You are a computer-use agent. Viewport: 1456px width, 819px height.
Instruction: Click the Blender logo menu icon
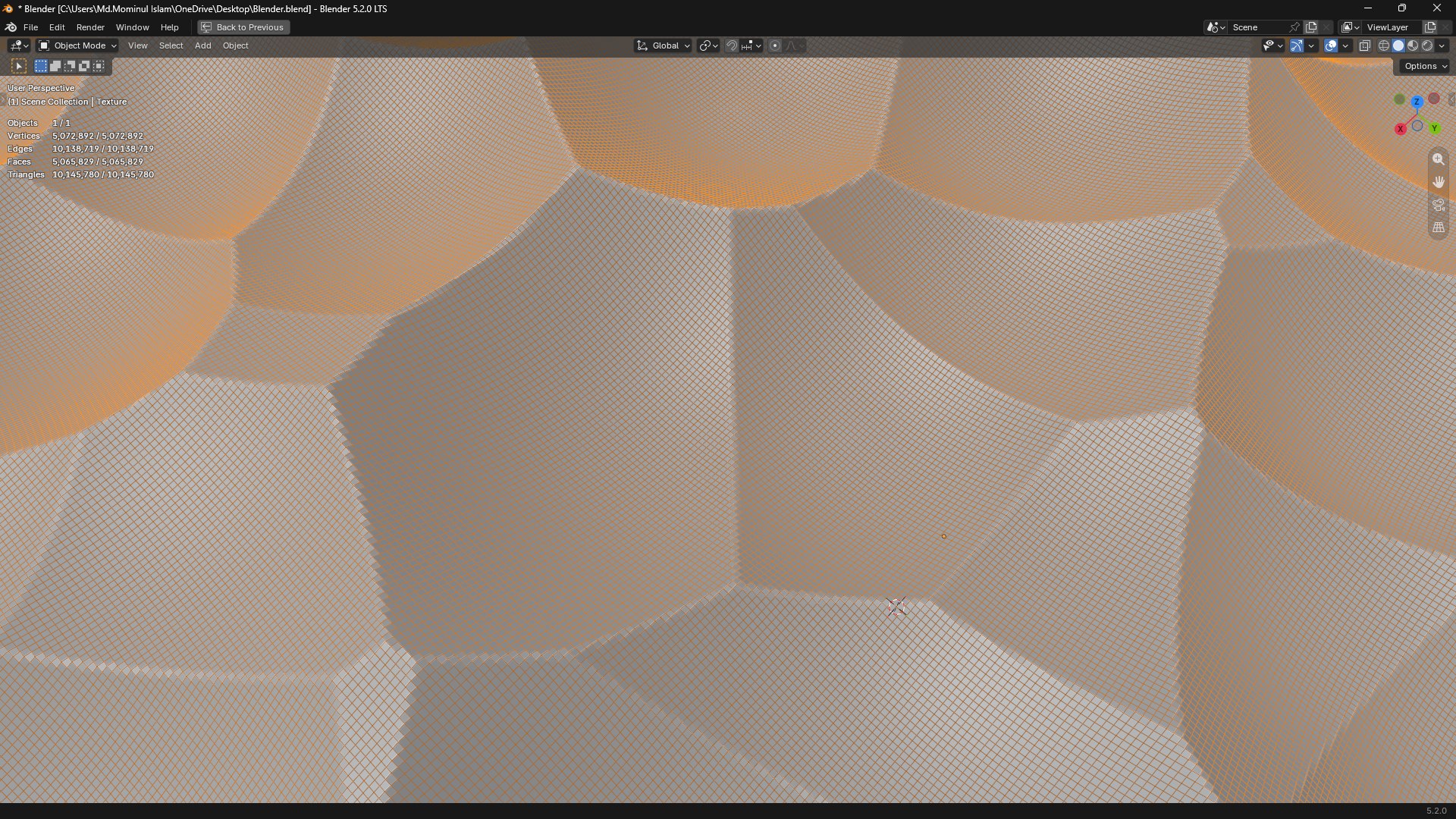pos(11,27)
